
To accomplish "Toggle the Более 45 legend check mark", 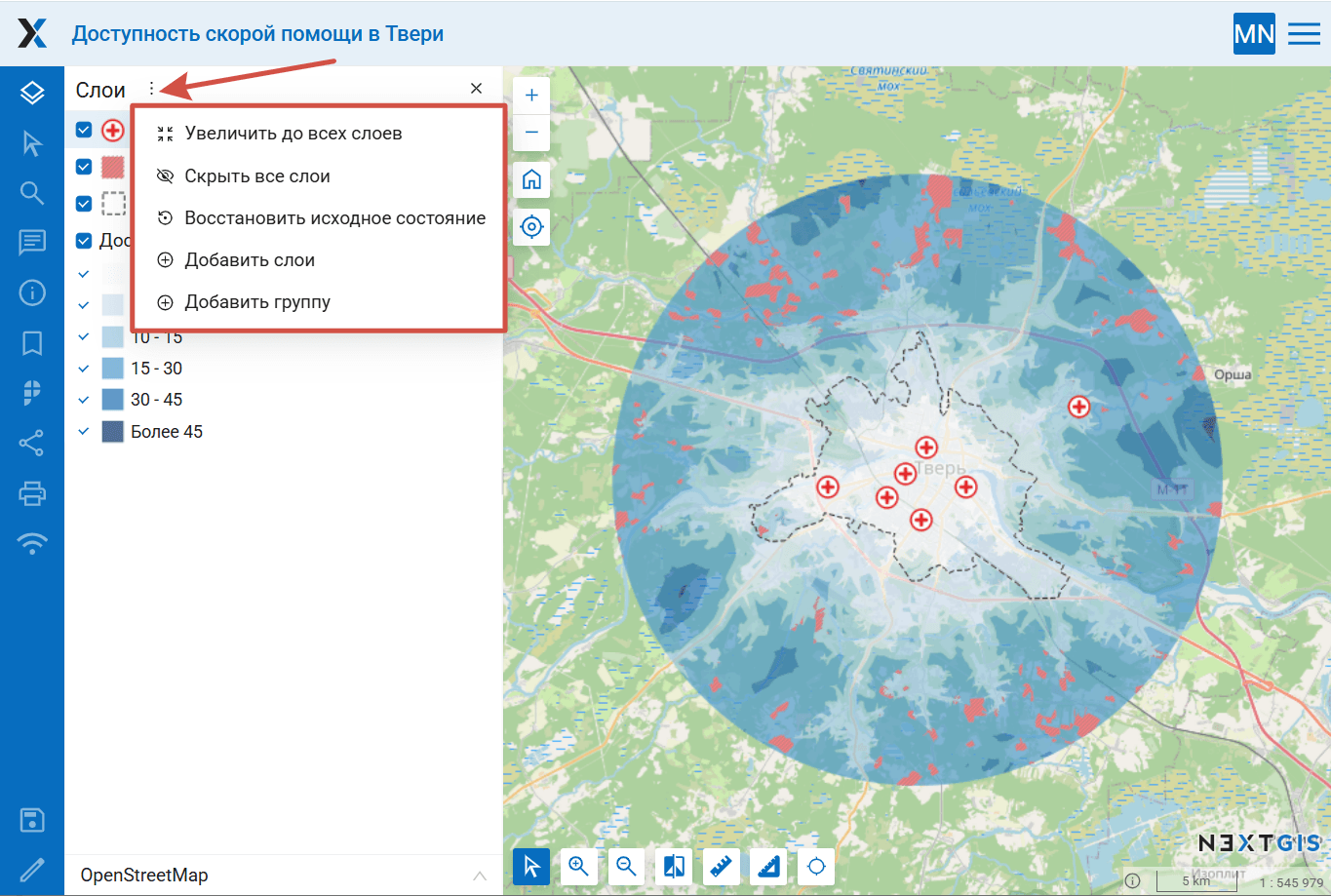I will coord(84,431).
